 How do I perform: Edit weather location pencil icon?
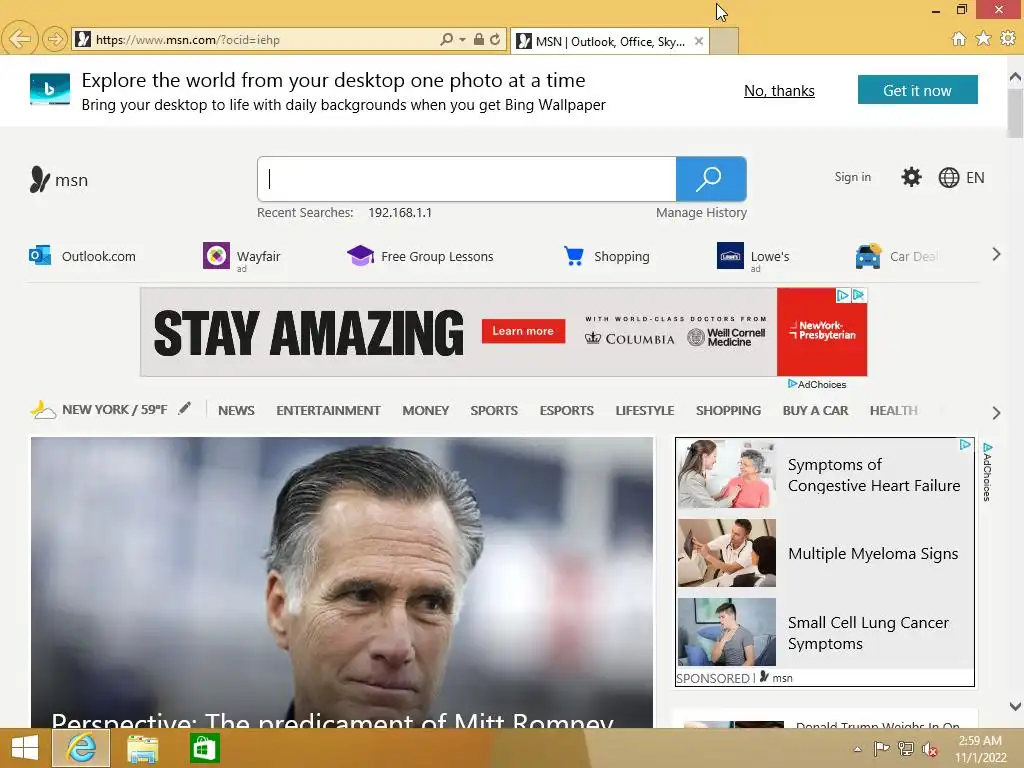[185, 408]
